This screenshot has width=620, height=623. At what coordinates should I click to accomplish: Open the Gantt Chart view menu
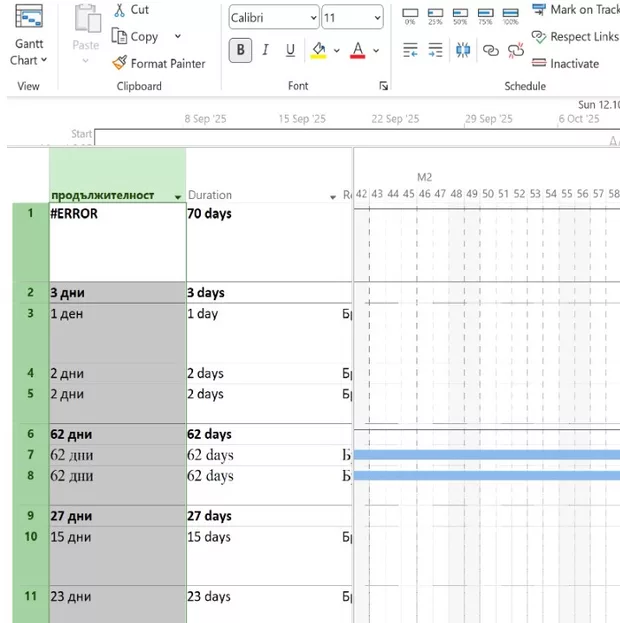29,52
